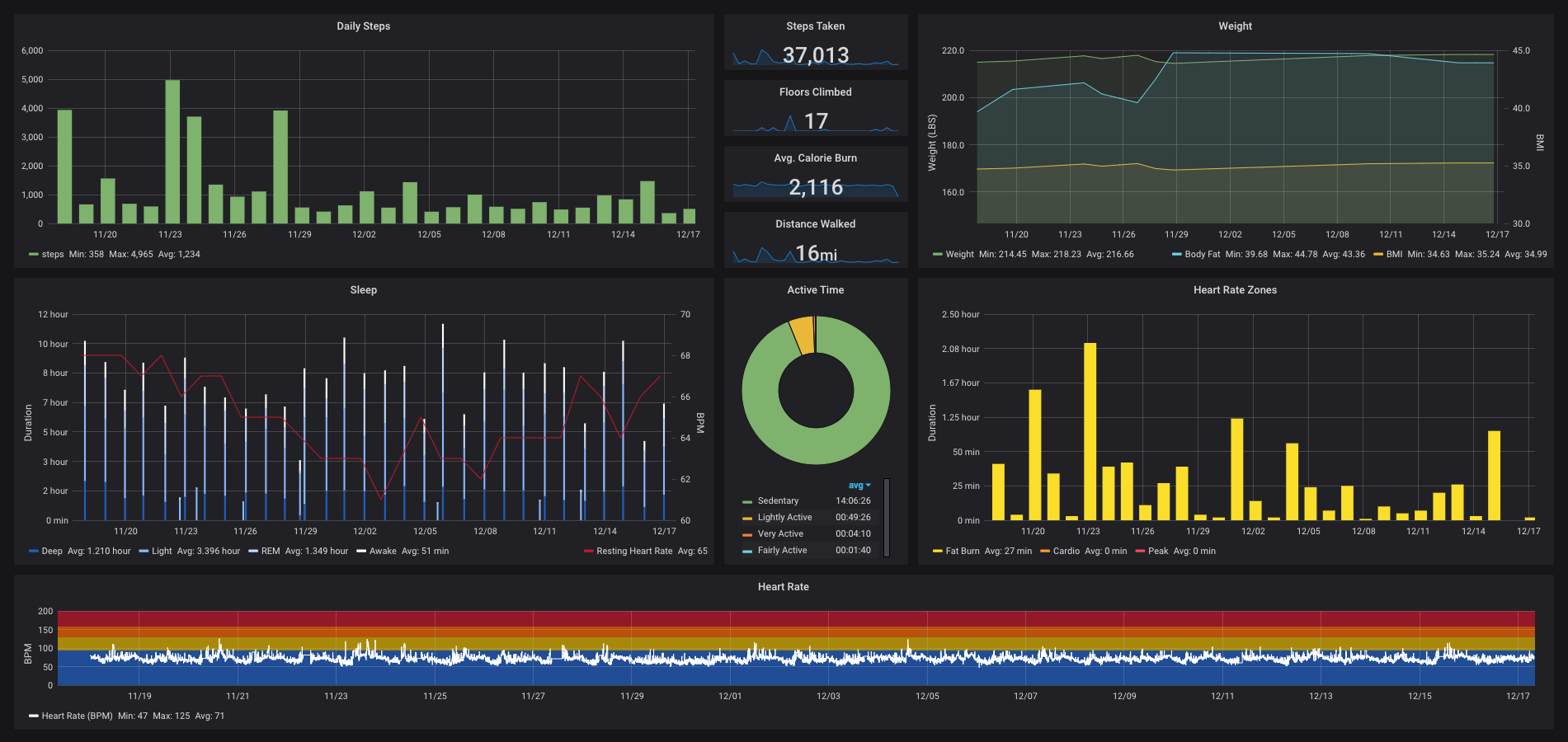Open the Sleep panel title menu
This screenshot has width=1568, height=742.
363,290
